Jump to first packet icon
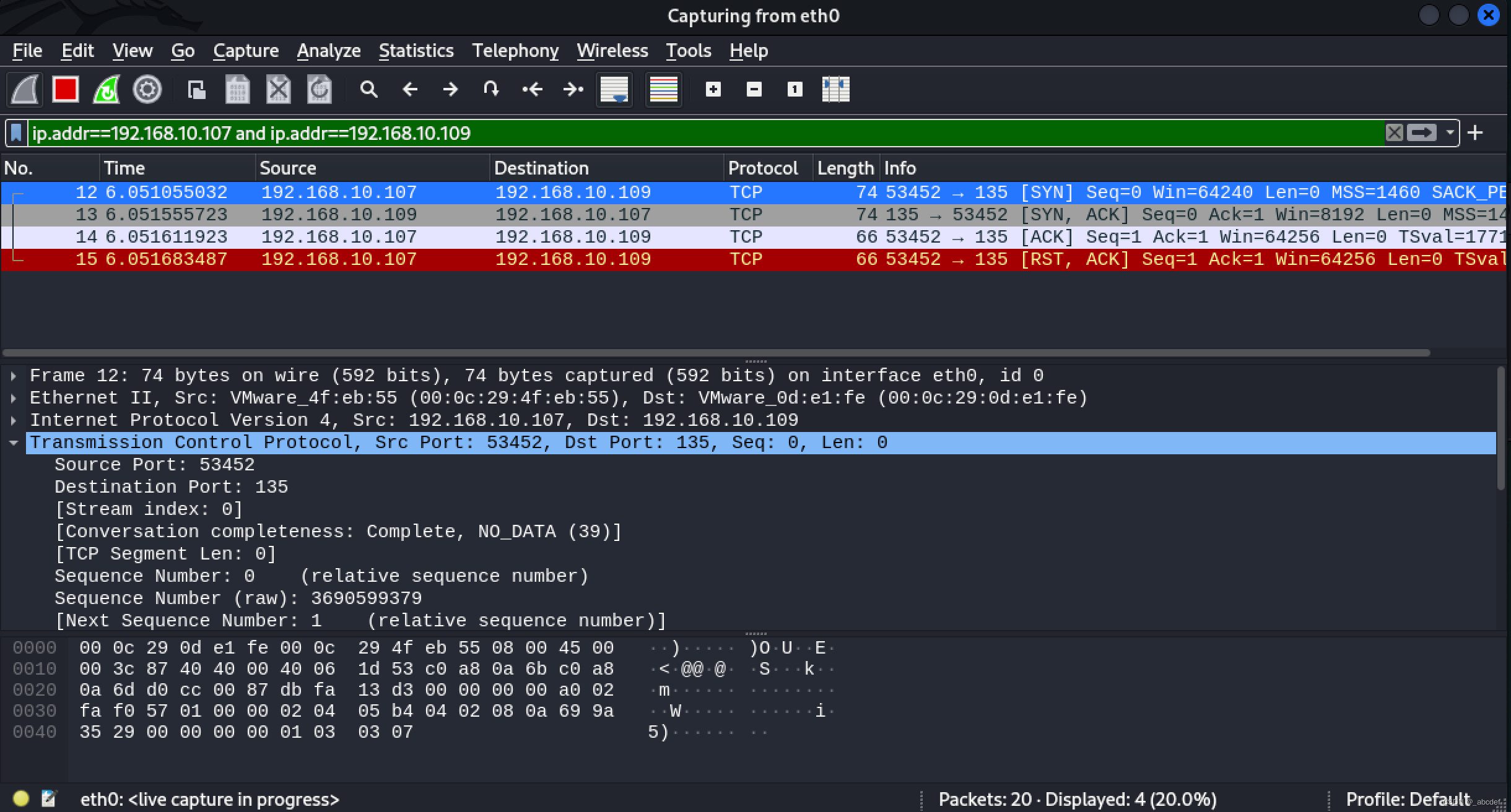This screenshot has width=1511, height=812. click(x=532, y=90)
